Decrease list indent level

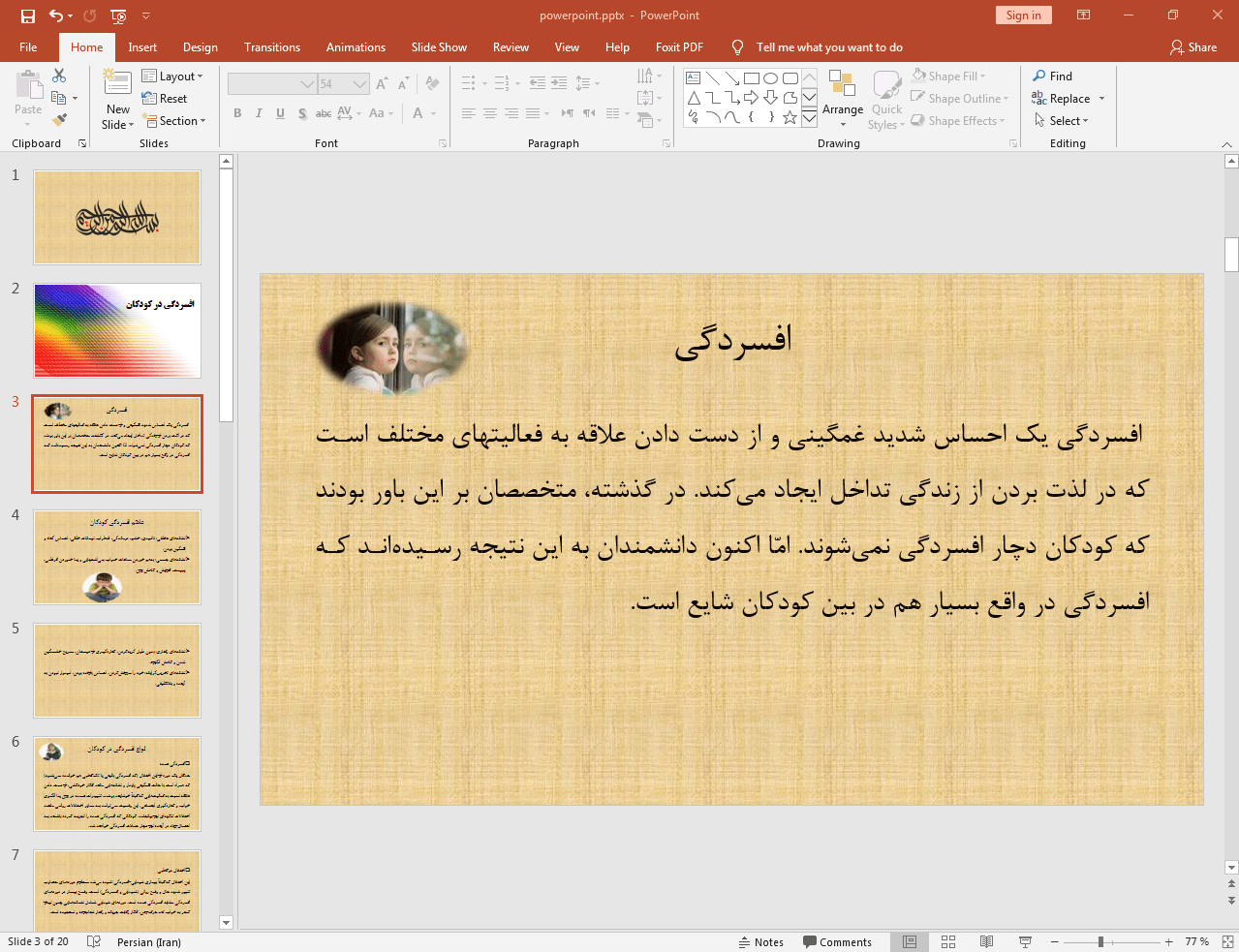click(x=538, y=83)
